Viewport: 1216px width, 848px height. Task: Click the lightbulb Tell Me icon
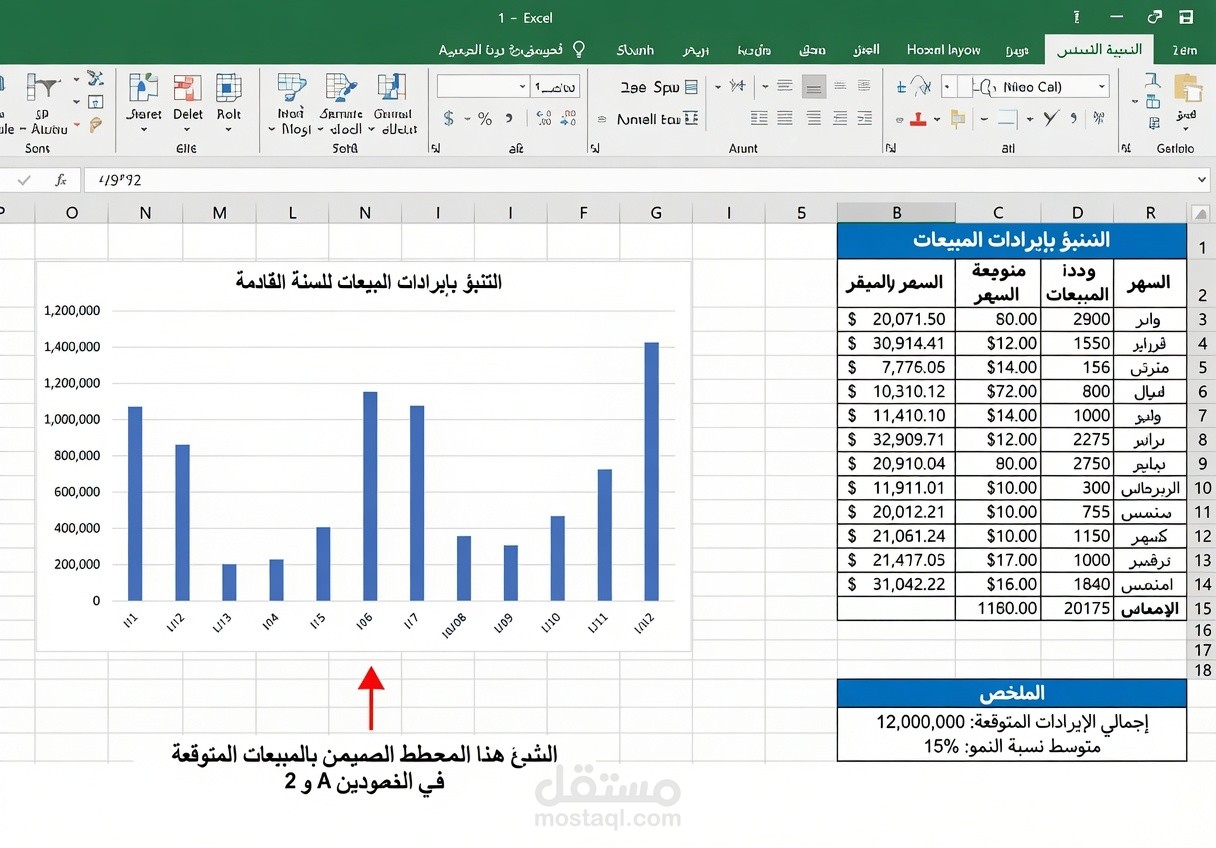(578, 49)
